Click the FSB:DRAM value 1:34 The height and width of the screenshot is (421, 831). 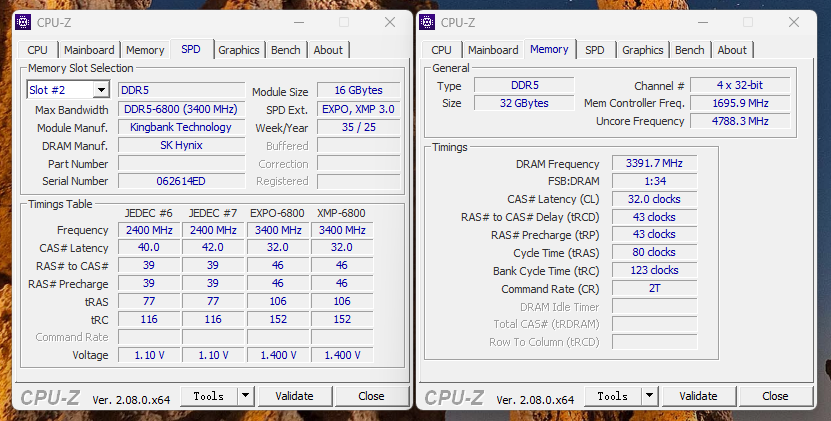pyautogui.click(x=655, y=181)
